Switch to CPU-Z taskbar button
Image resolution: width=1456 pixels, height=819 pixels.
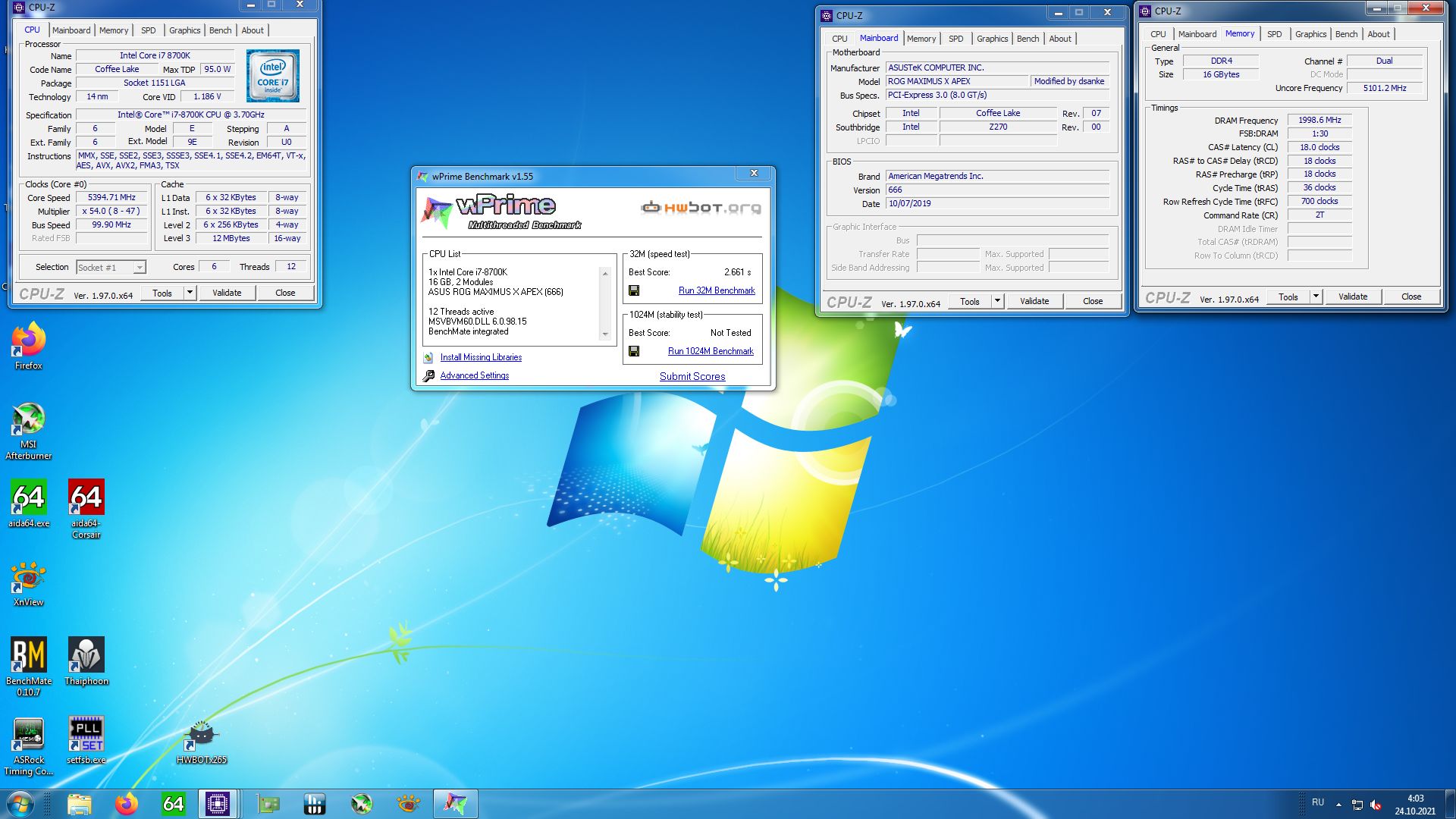(218, 804)
